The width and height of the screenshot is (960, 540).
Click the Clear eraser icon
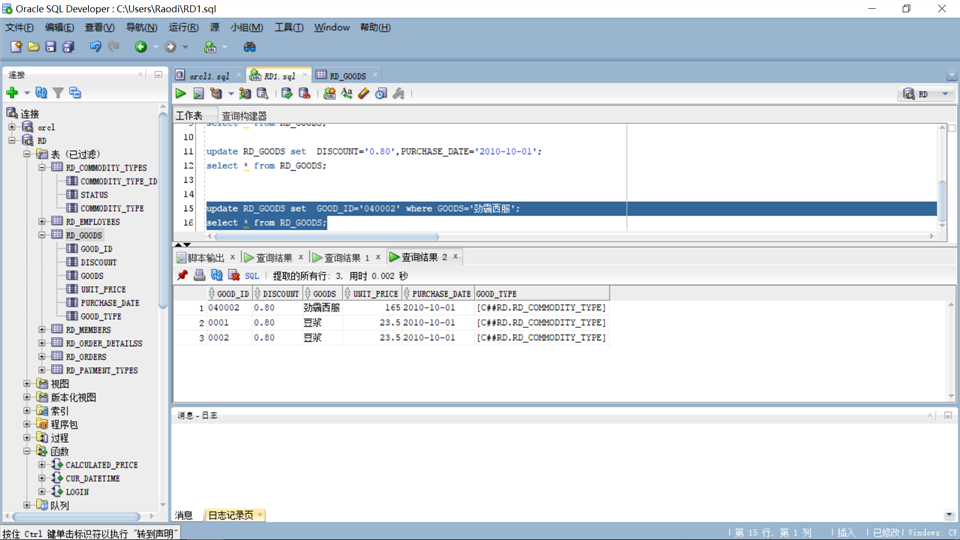tap(364, 94)
